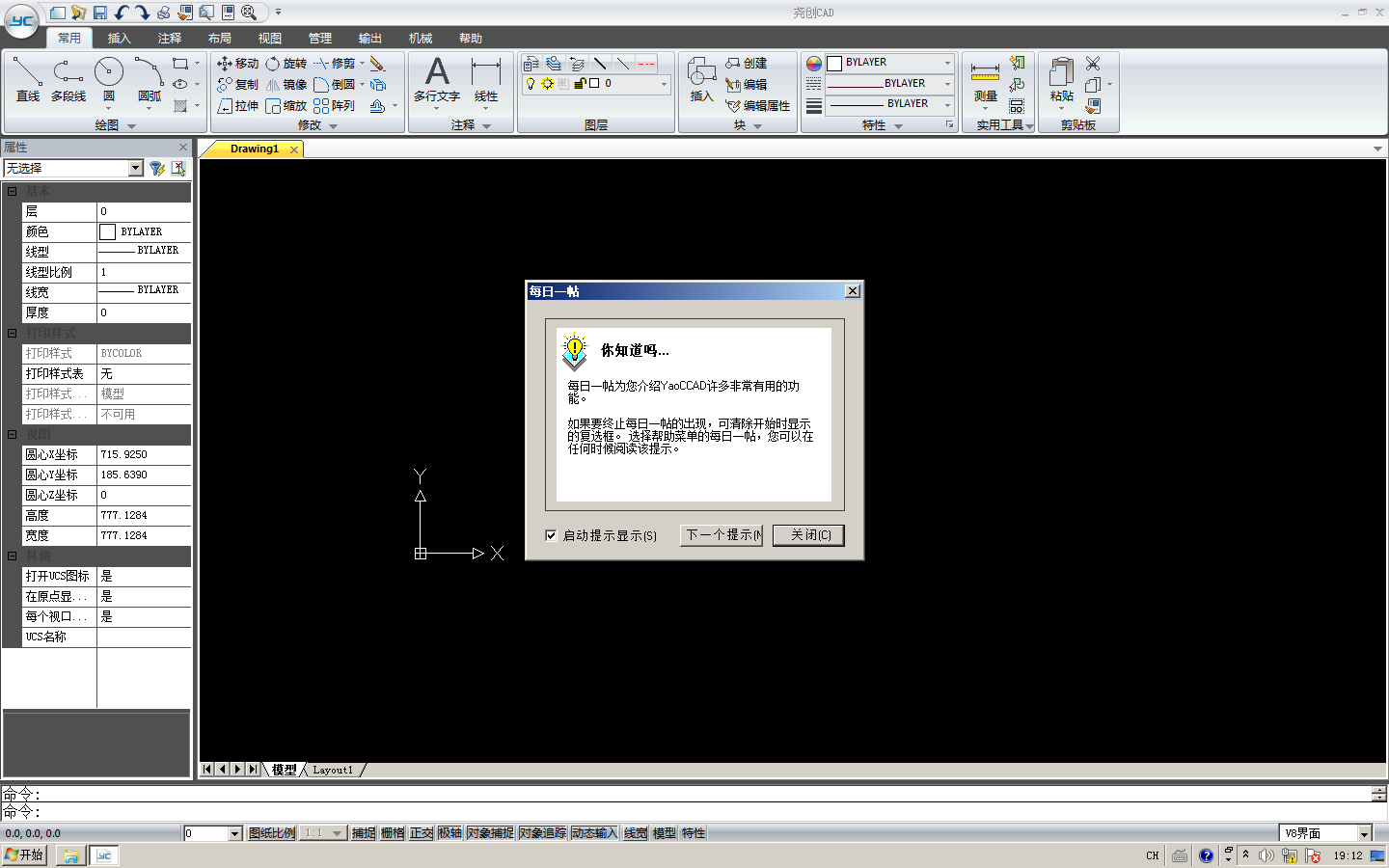Select the 多段线 (Polyline) tool
Image resolution: width=1389 pixels, height=868 pixels.
coord(68,80)
